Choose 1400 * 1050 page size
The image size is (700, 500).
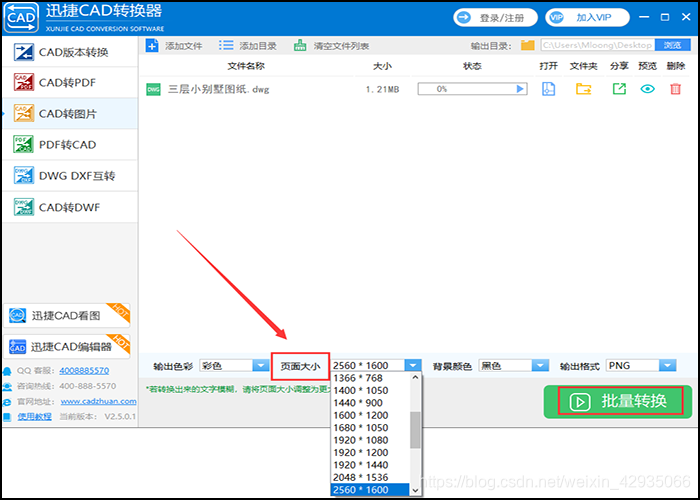click(x=370, y=391)
